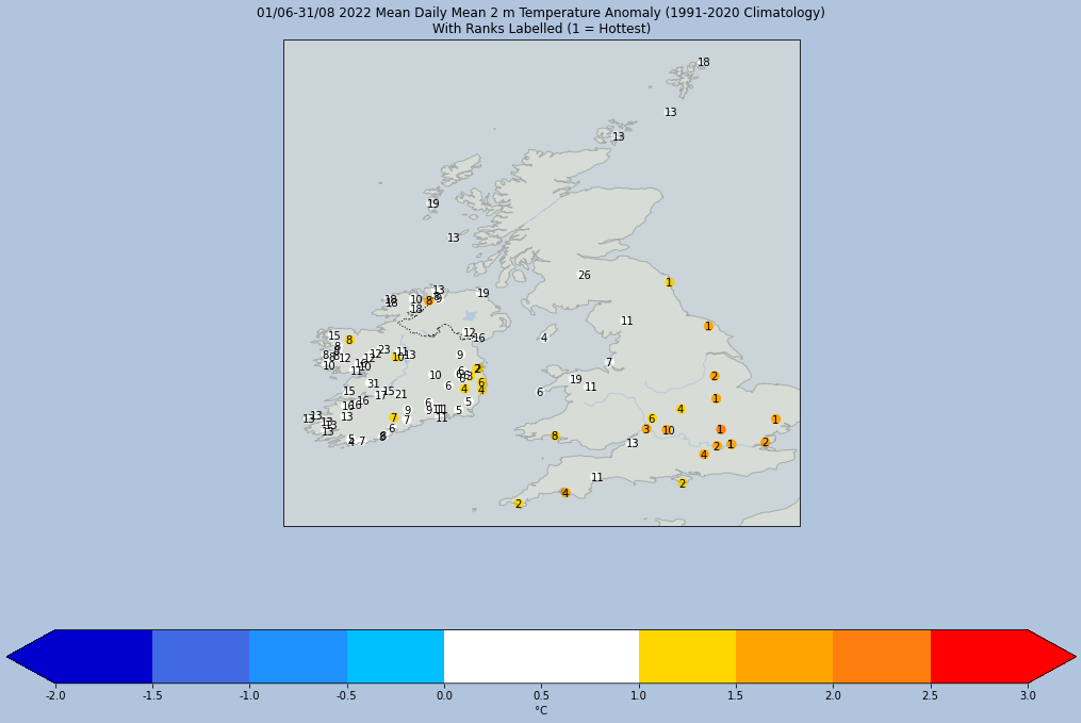
Task: Click the 2.5 colorbar tick label
Action: 931,695
